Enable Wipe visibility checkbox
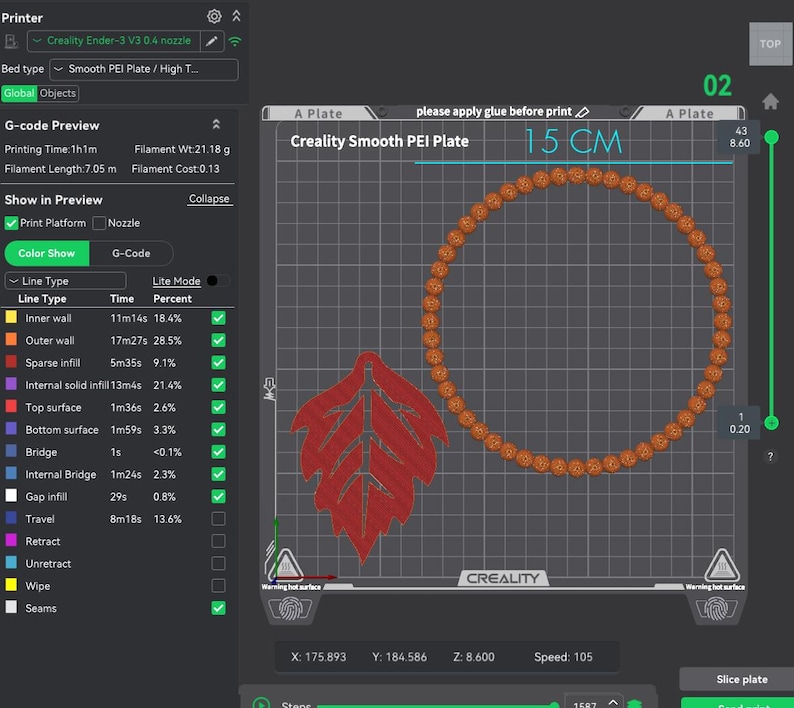This screenshot has width=794, height=708. point(218,585)
